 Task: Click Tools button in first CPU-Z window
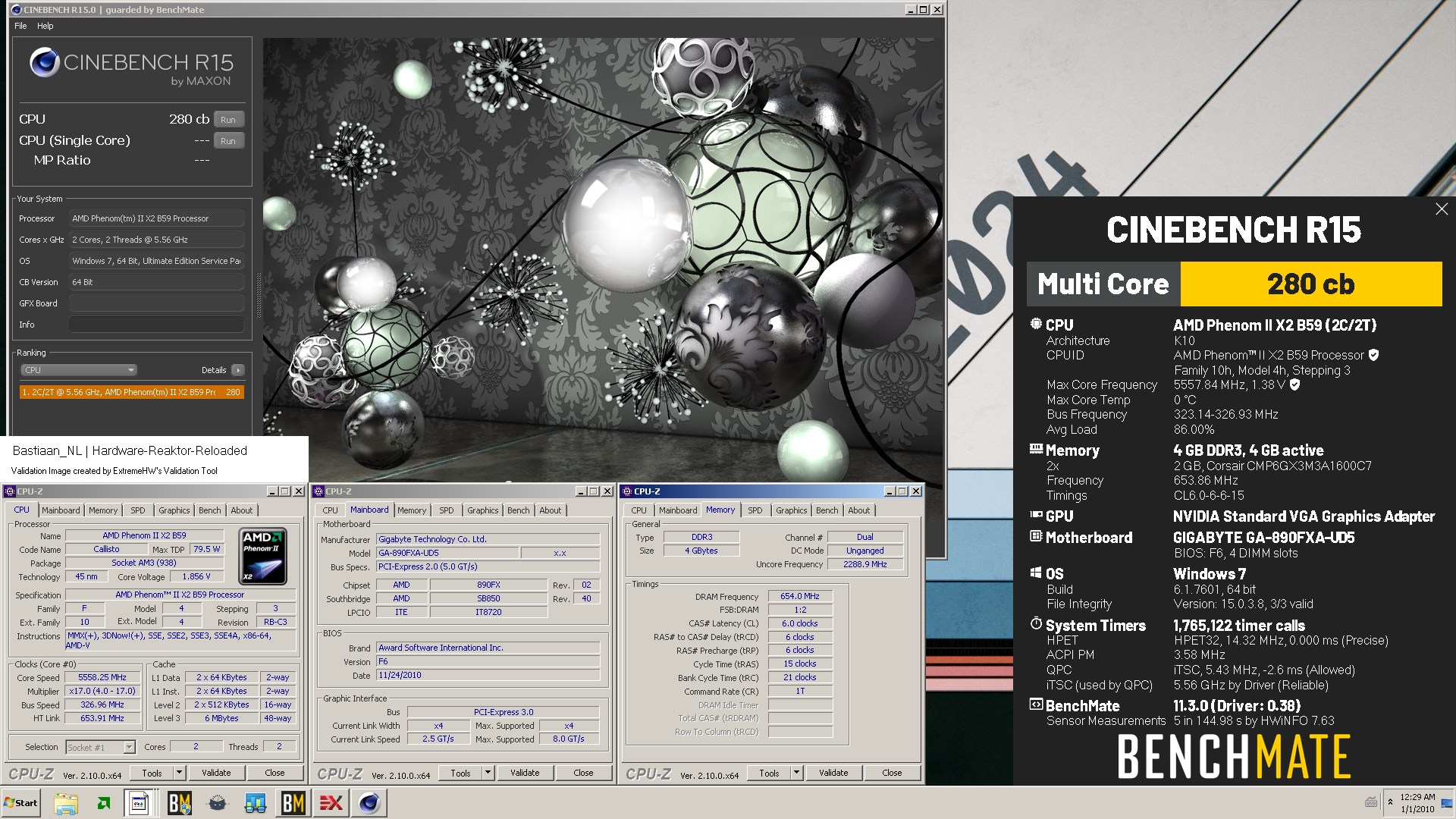pyautogui.click(x=152, y=773)
